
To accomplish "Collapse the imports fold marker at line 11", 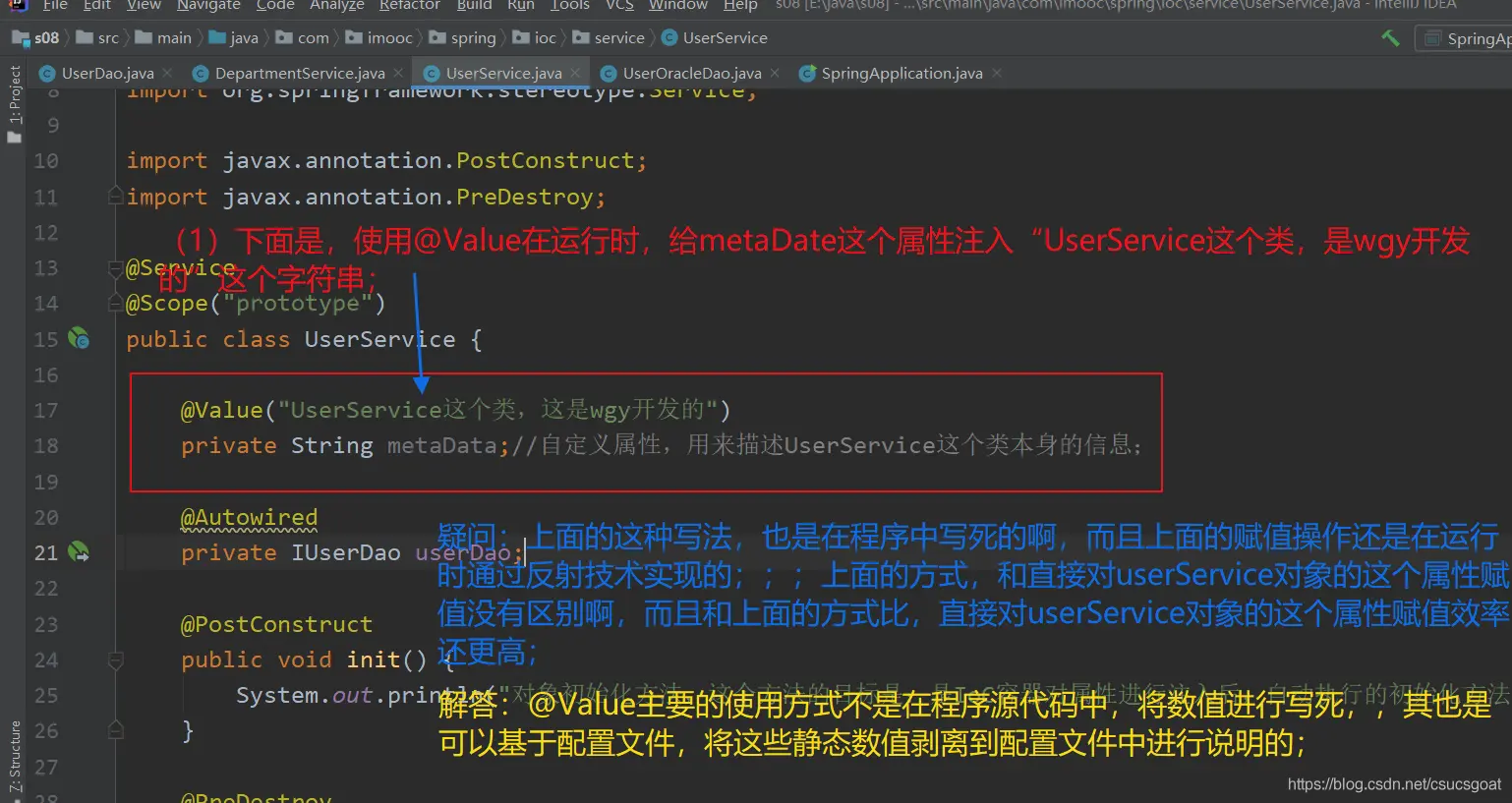I will [115, 196].
